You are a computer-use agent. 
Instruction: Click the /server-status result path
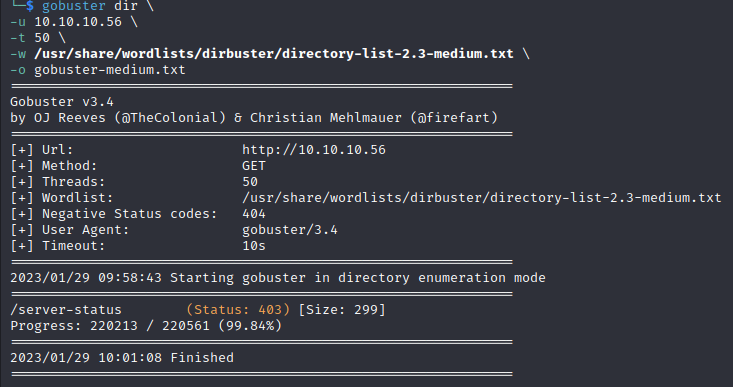66,310
